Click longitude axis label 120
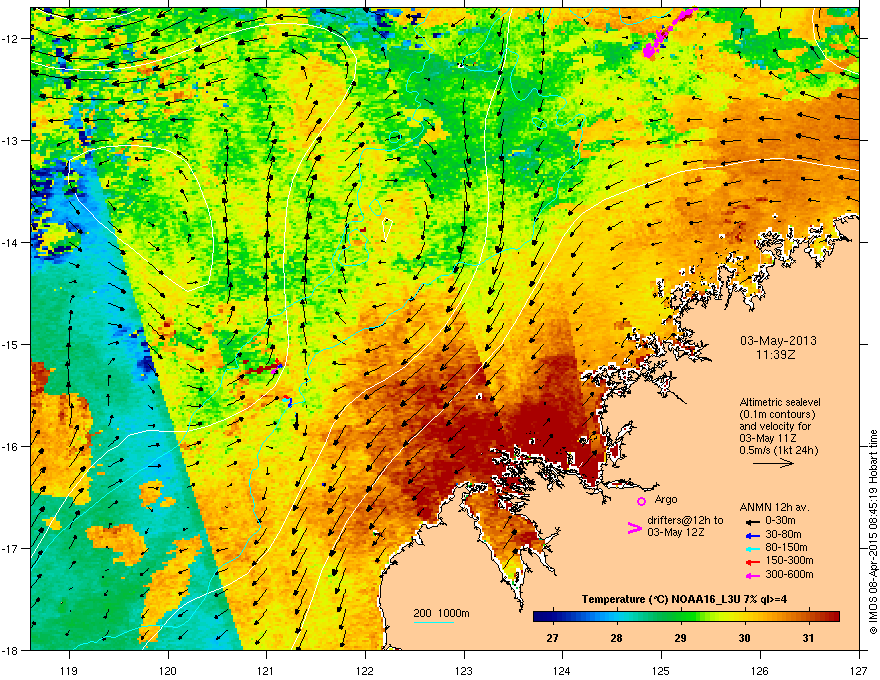Screen dimensions: 880x680 click(168, 671)
